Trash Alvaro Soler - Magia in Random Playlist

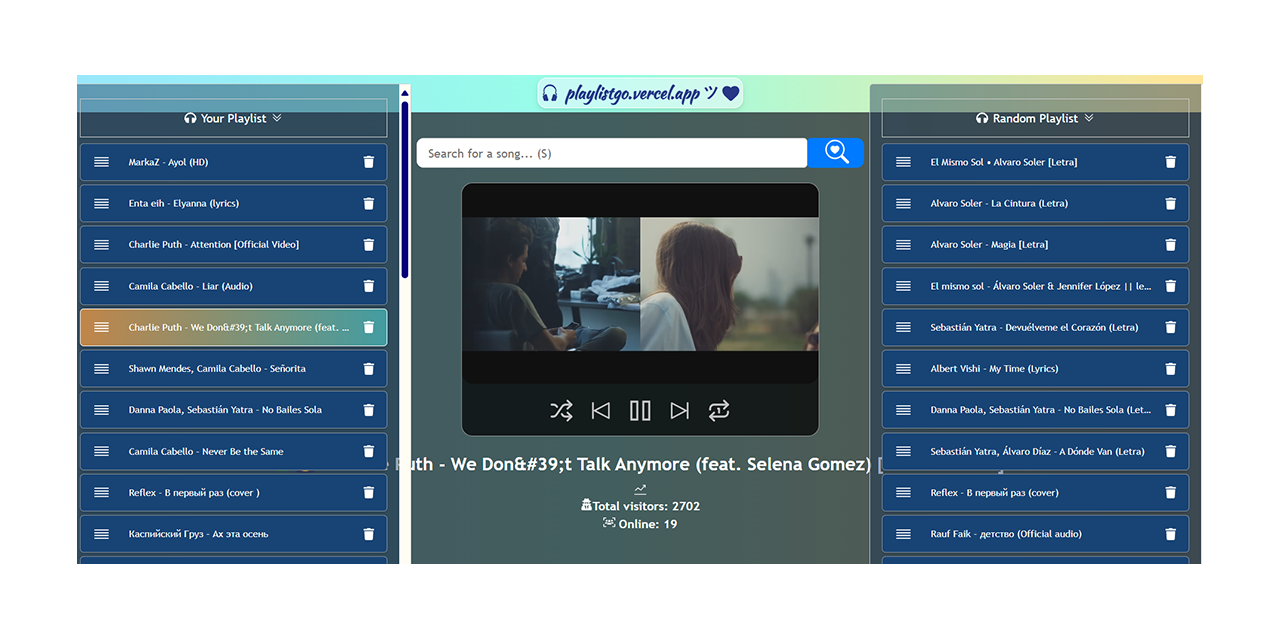click(1170, 245)
